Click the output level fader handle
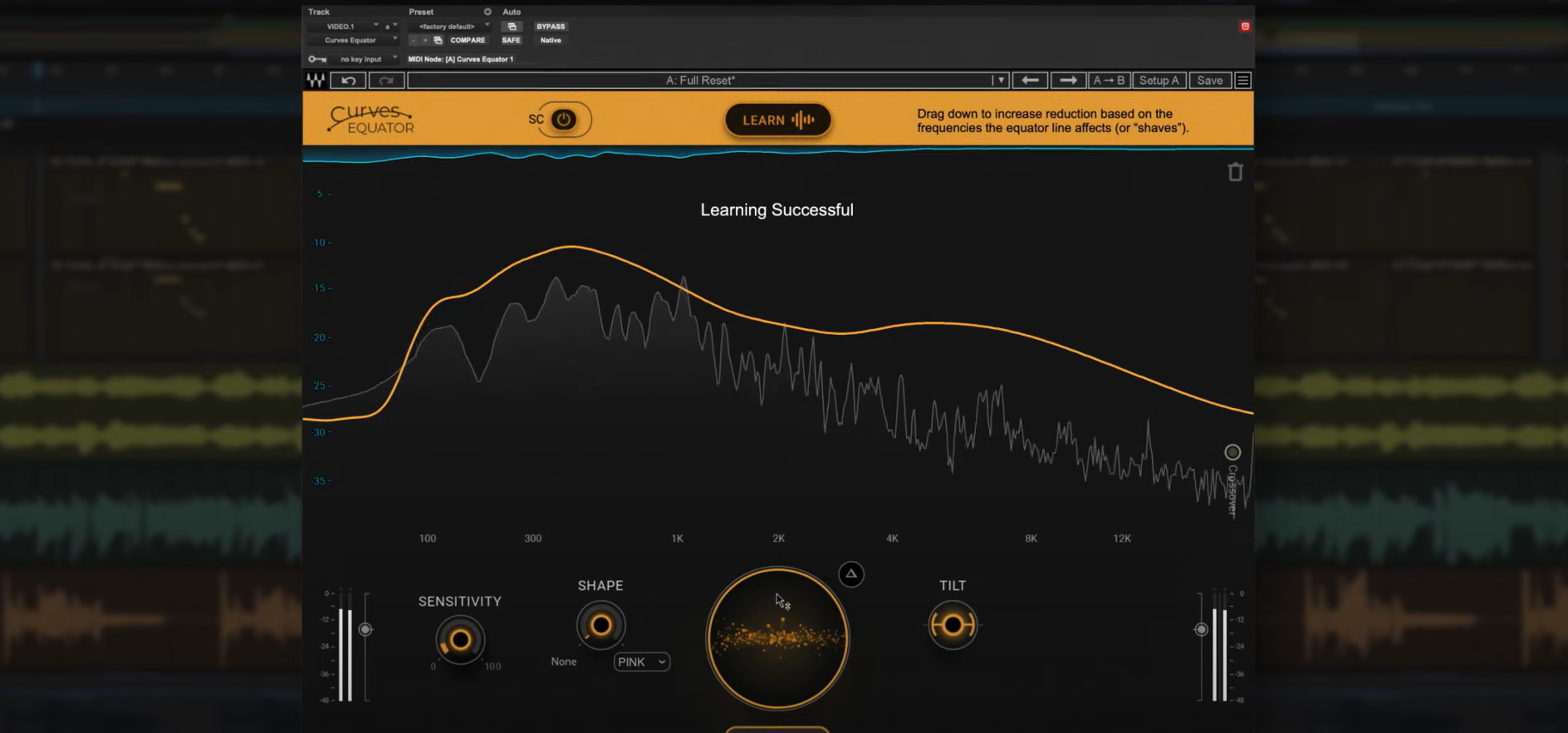 (1201, 629)
